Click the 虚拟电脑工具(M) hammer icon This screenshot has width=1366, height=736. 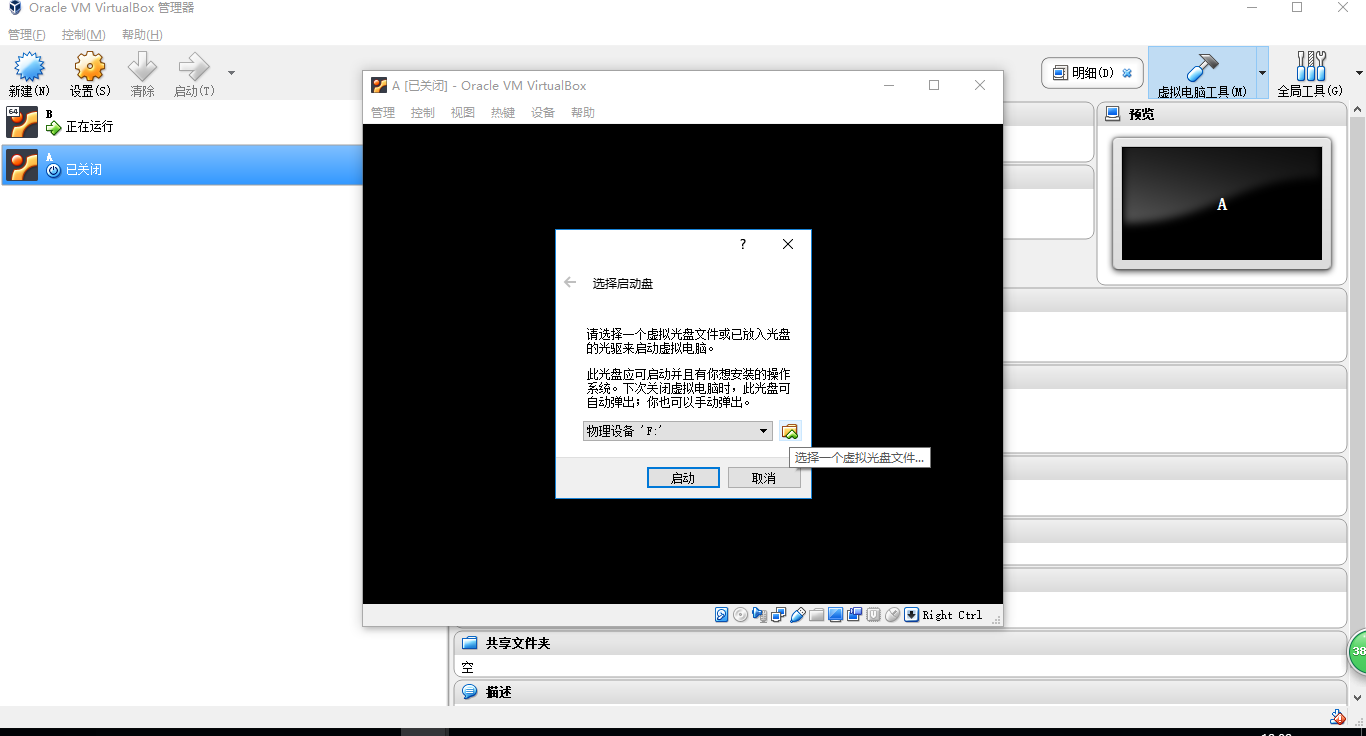coord(1201,67)
